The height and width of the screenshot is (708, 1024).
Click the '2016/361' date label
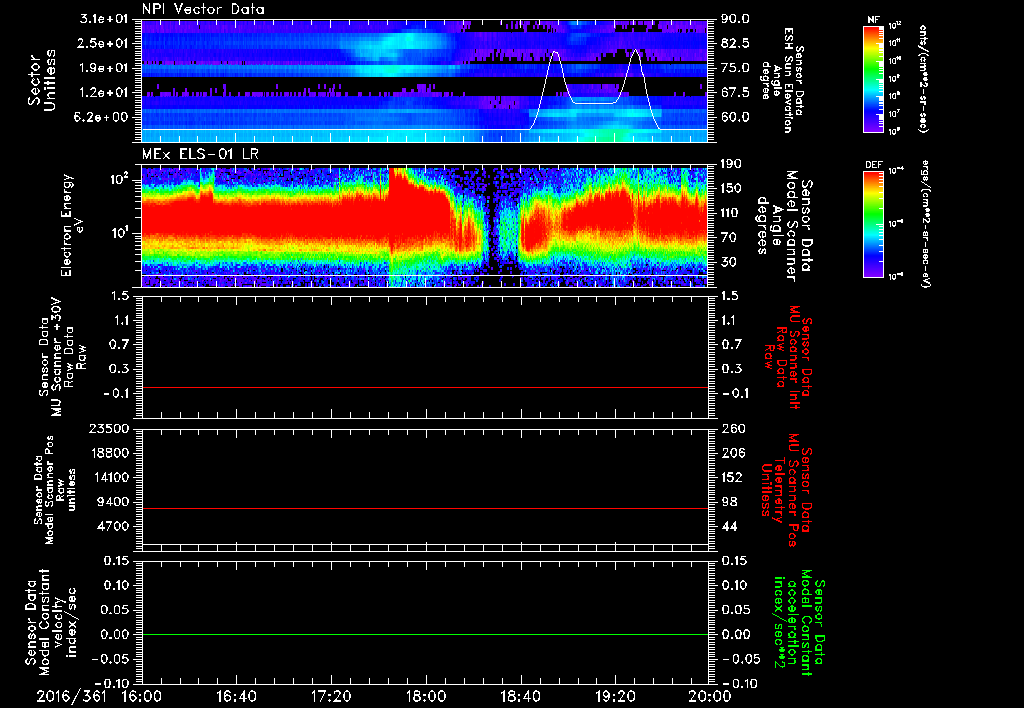point(71,696)
